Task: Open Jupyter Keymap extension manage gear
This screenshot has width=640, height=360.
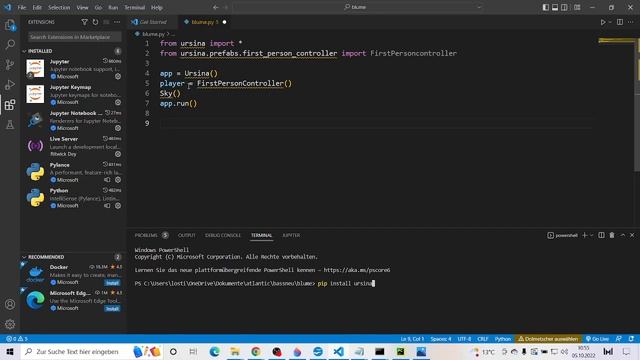Action: pos(118,102)
